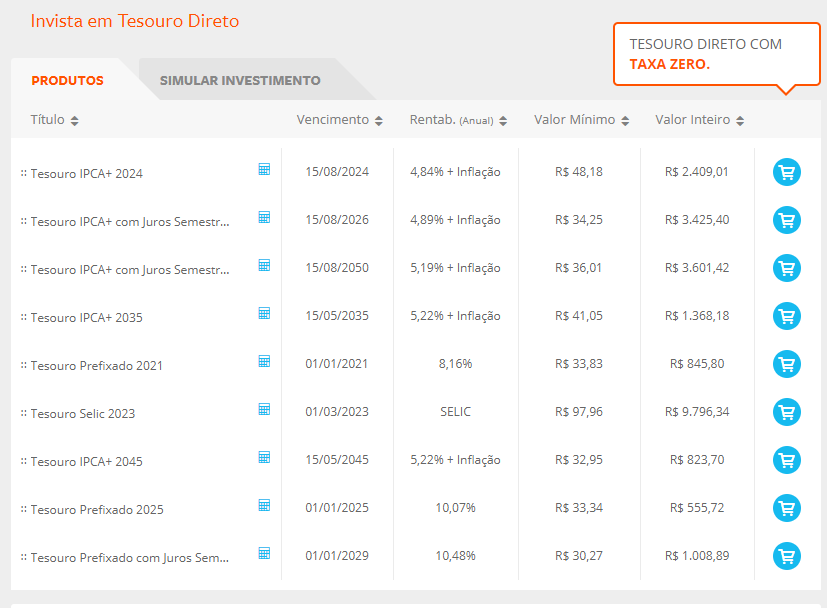Open Tesouro Prefixado 2021 title link
The image size is (827, 608).
coord(96,366)
